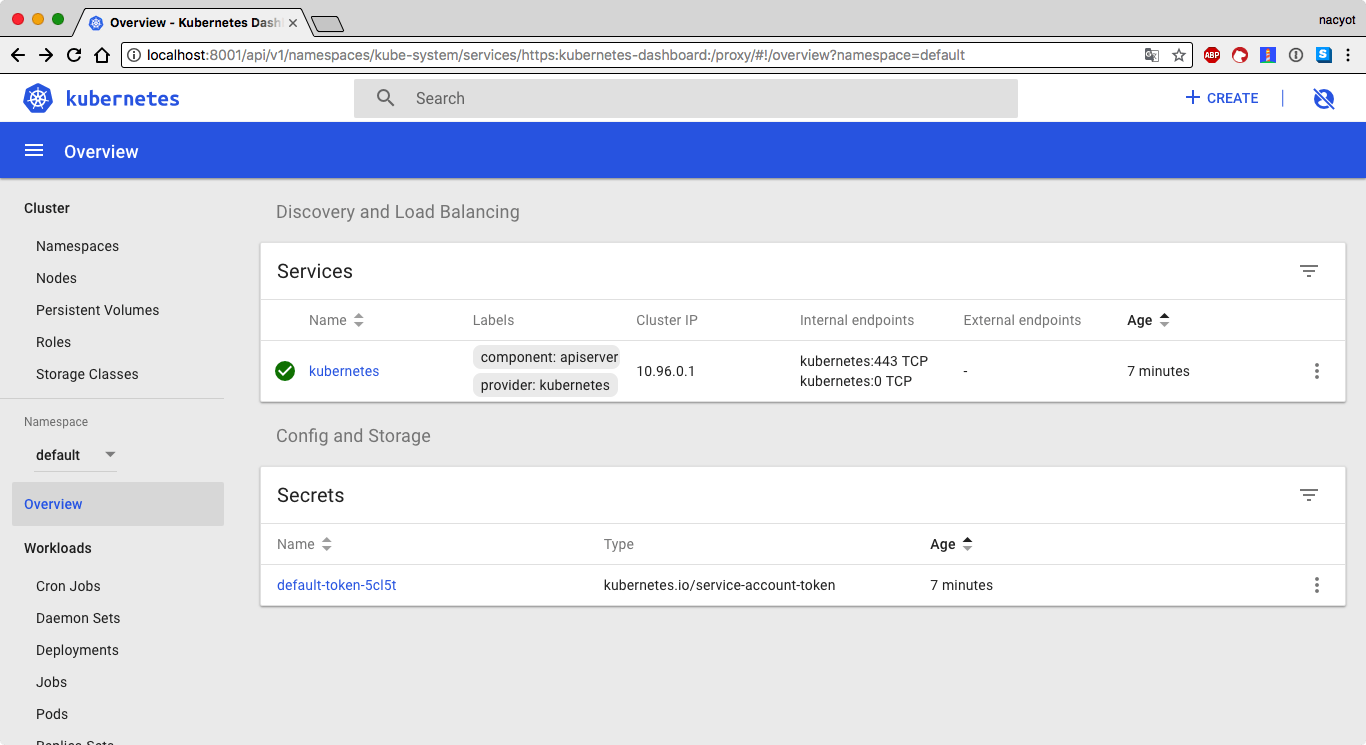Screen dimensions: 1366x745
Task: Click the Kubernetes logo icon
Action: coord(38,98)
